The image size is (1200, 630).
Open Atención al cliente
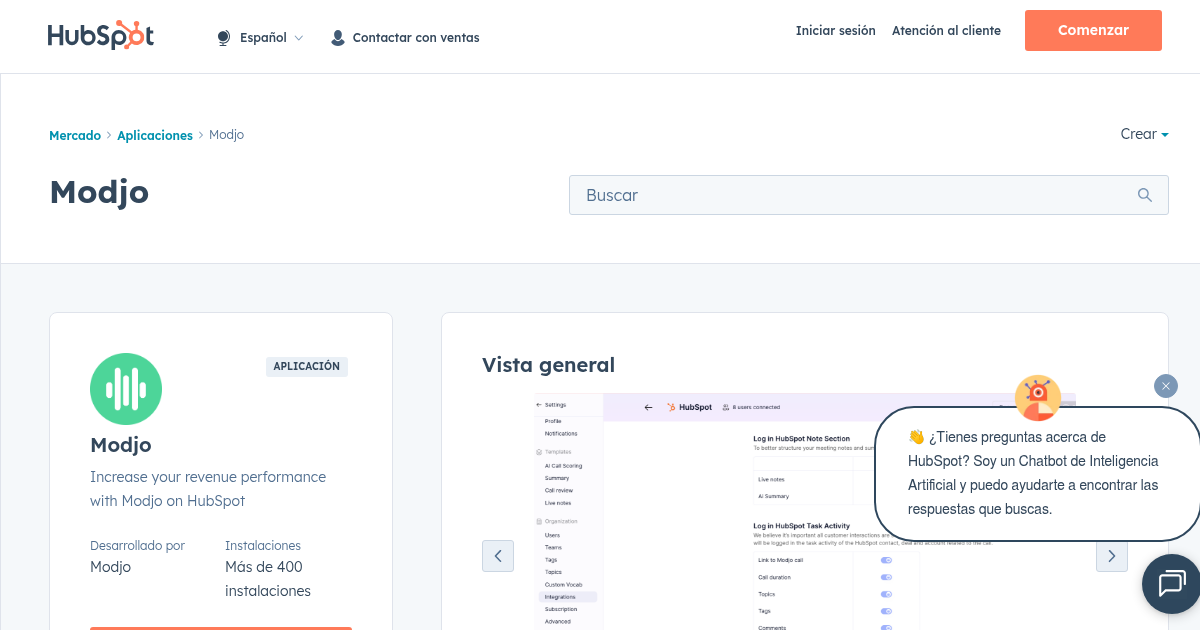pyautogui.click(x=946, y=31)
